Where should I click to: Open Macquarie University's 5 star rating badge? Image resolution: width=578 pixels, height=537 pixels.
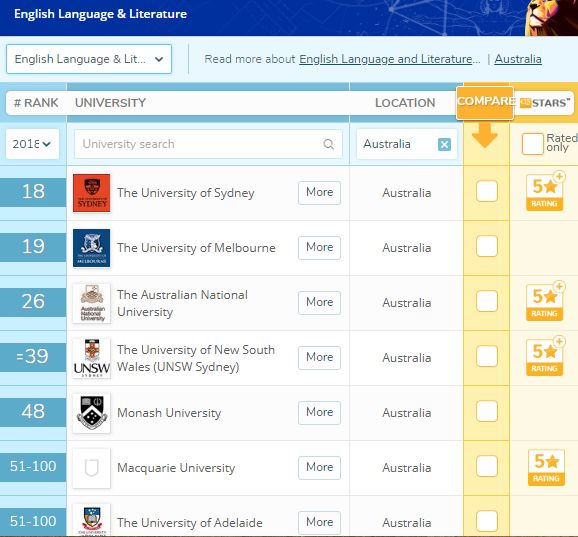coord(546,467)
